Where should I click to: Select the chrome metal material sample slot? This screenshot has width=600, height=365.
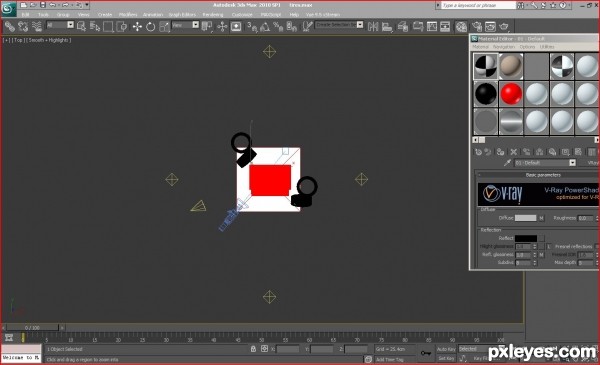coord(511,122)
